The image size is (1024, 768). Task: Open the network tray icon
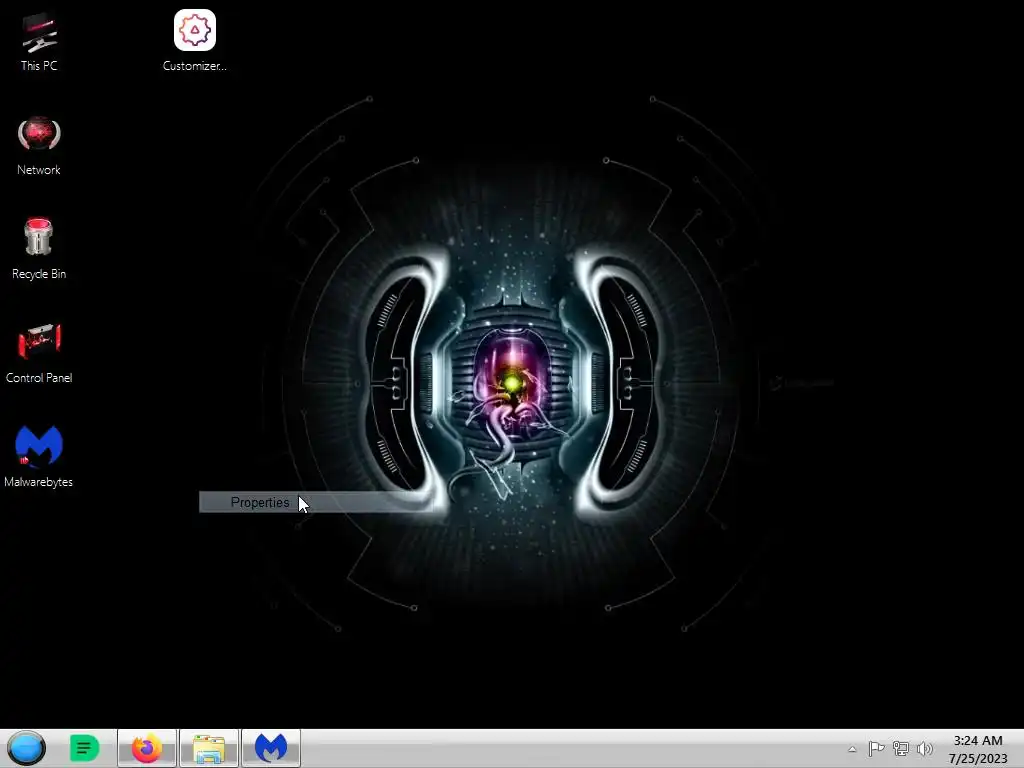tap(901, 748)
